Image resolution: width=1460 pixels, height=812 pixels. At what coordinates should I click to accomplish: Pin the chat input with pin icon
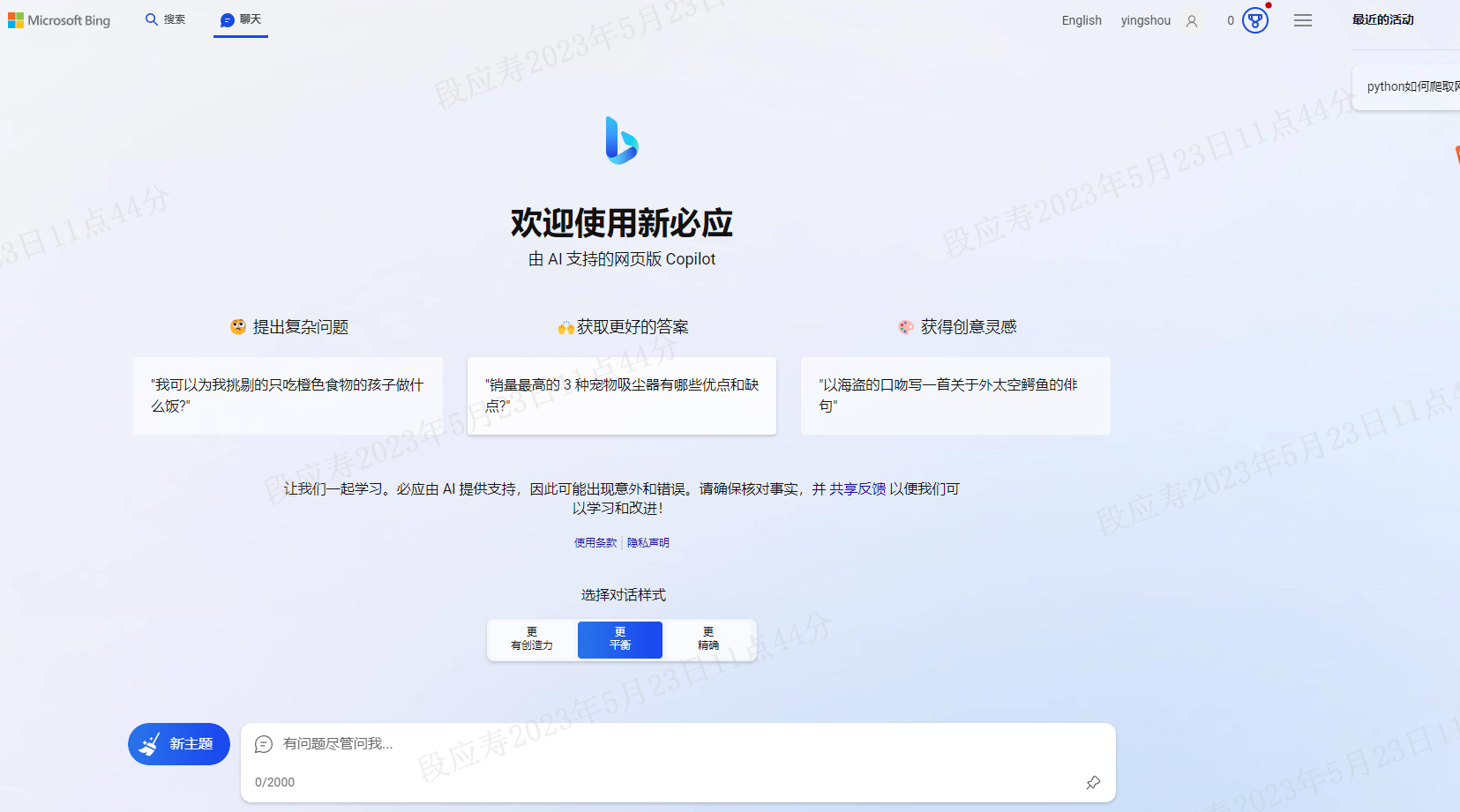[1093, 782]
